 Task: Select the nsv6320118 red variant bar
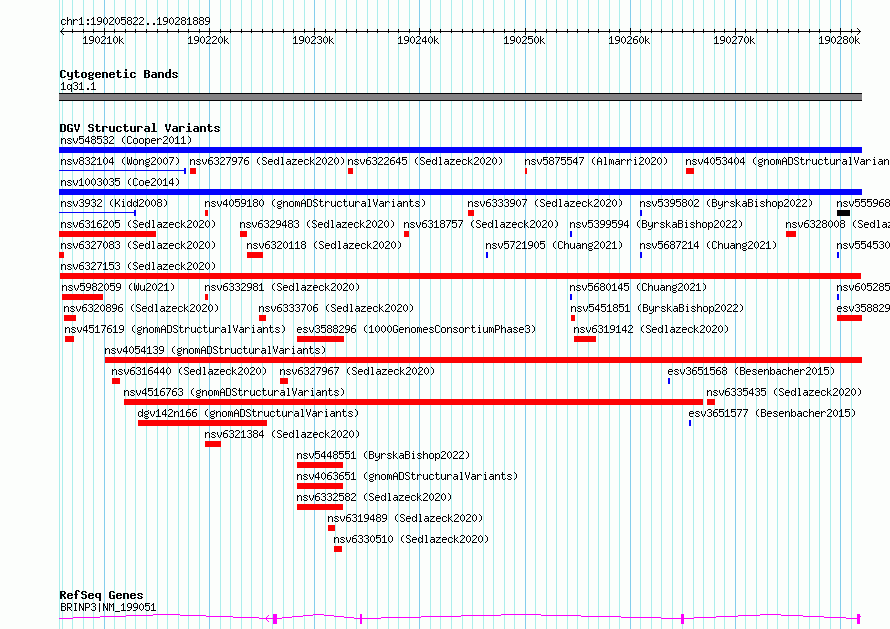click(255, 255)
